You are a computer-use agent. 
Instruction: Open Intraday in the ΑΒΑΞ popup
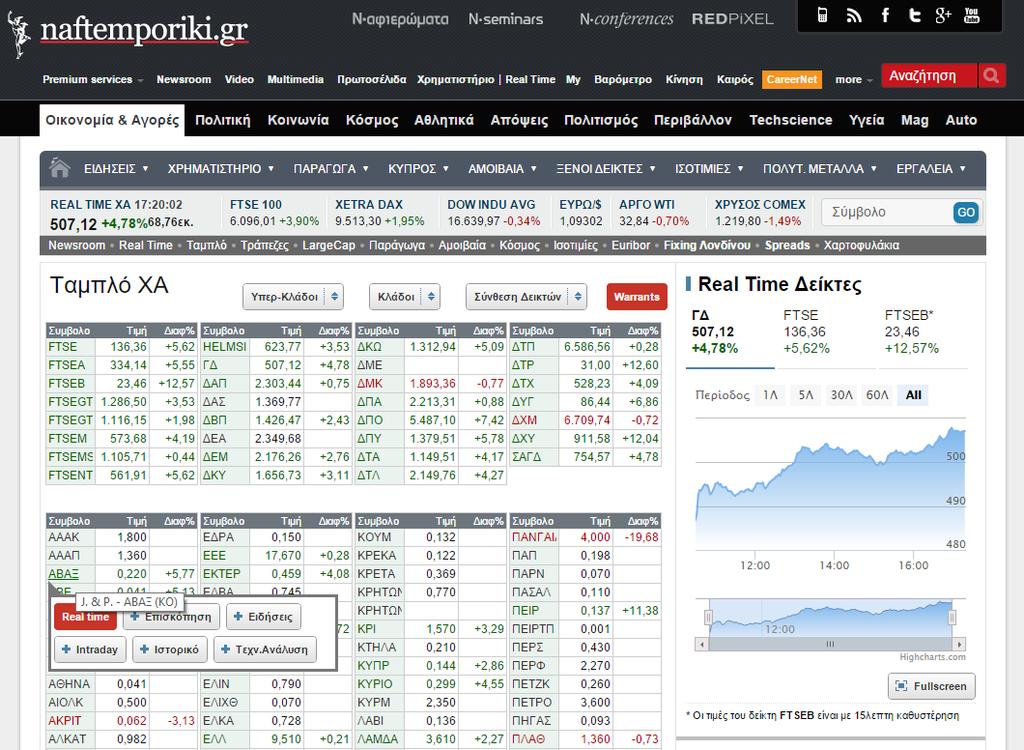[90, 649]
